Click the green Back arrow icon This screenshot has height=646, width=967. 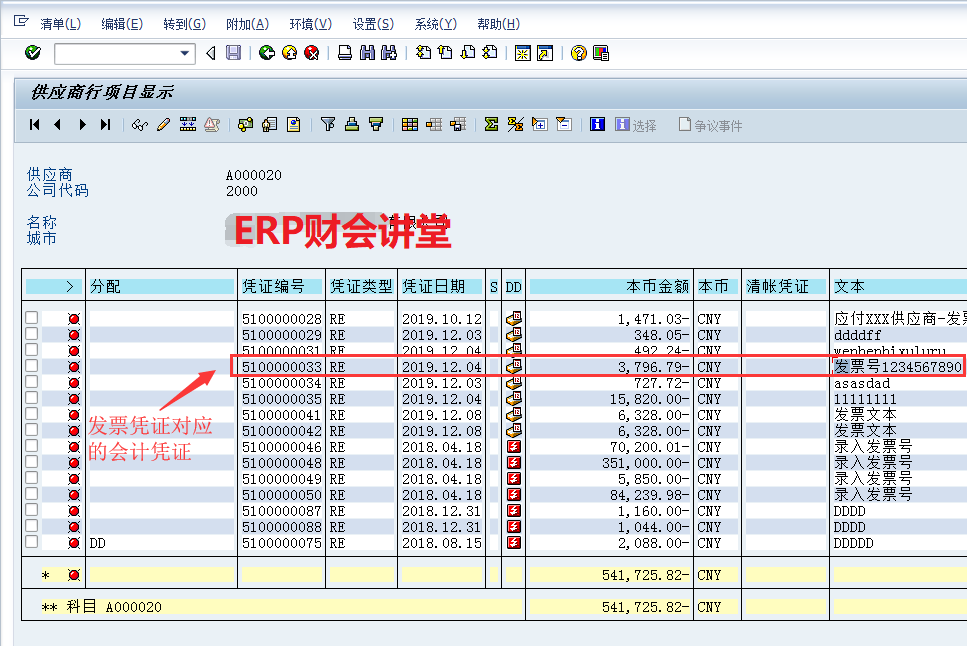(x=266, y=53)
